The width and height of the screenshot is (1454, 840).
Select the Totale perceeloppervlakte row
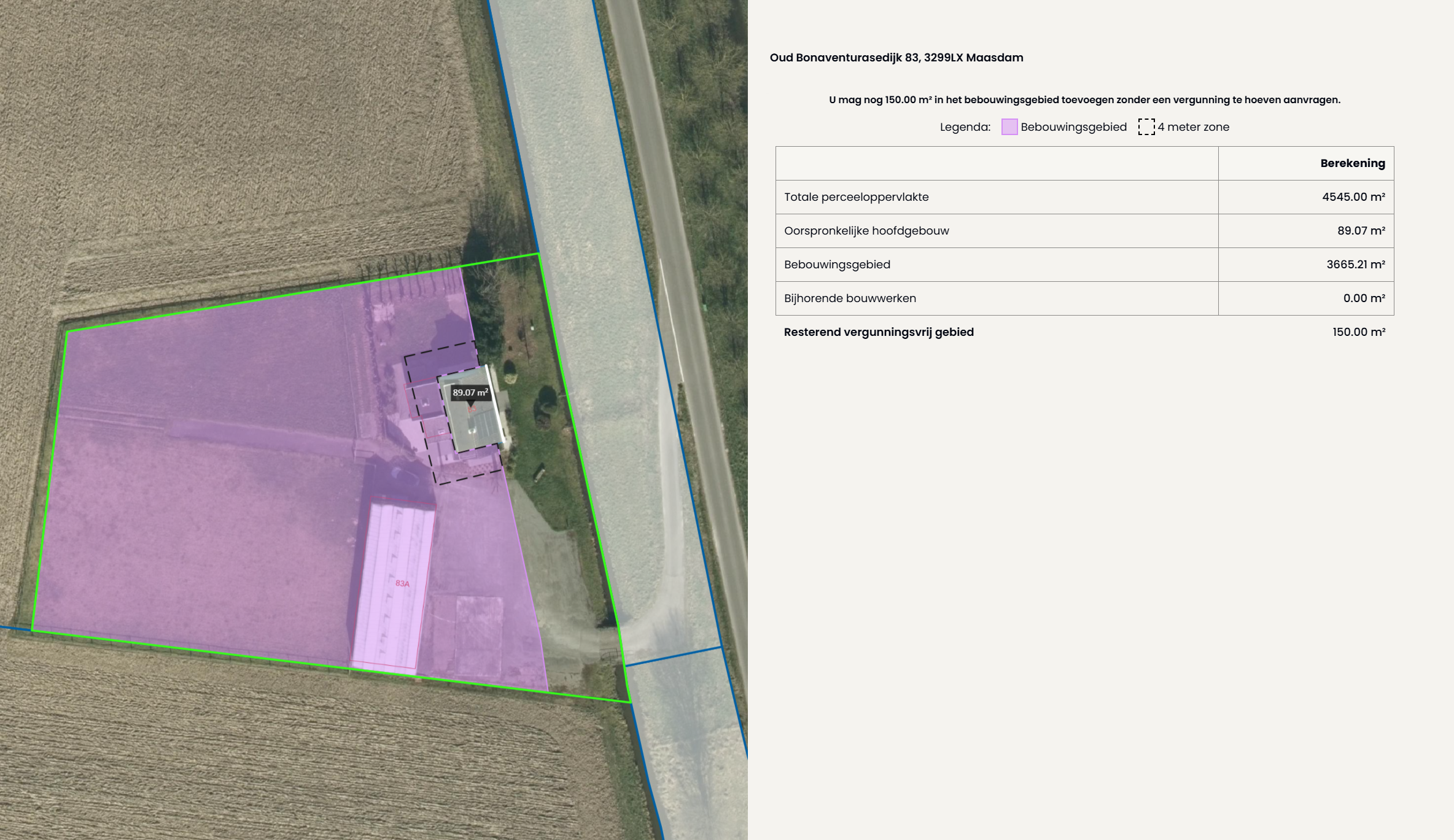pos(856,197)
